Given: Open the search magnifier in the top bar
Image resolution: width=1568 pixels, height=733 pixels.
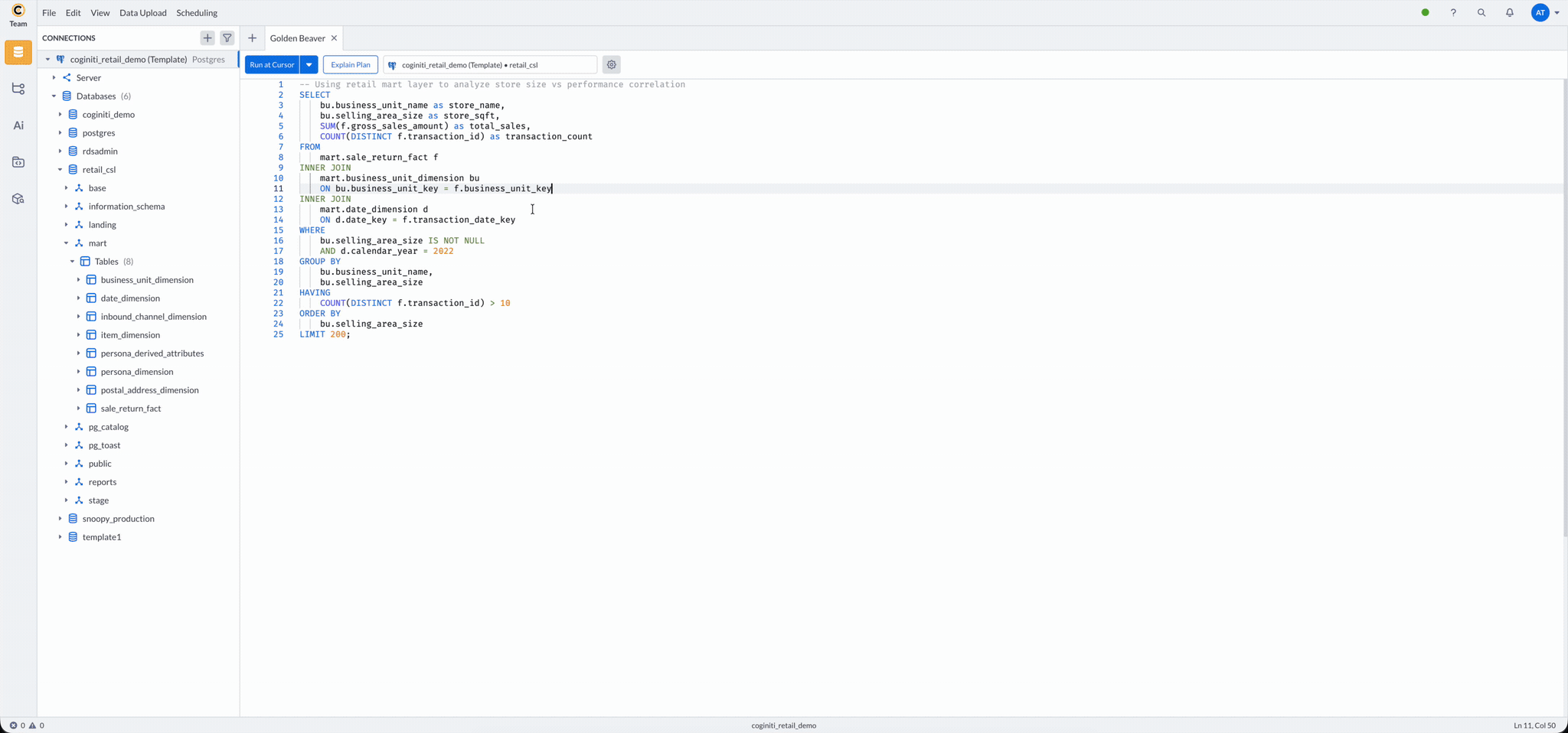Looking at the screenshot, I should coord(1481,12).
